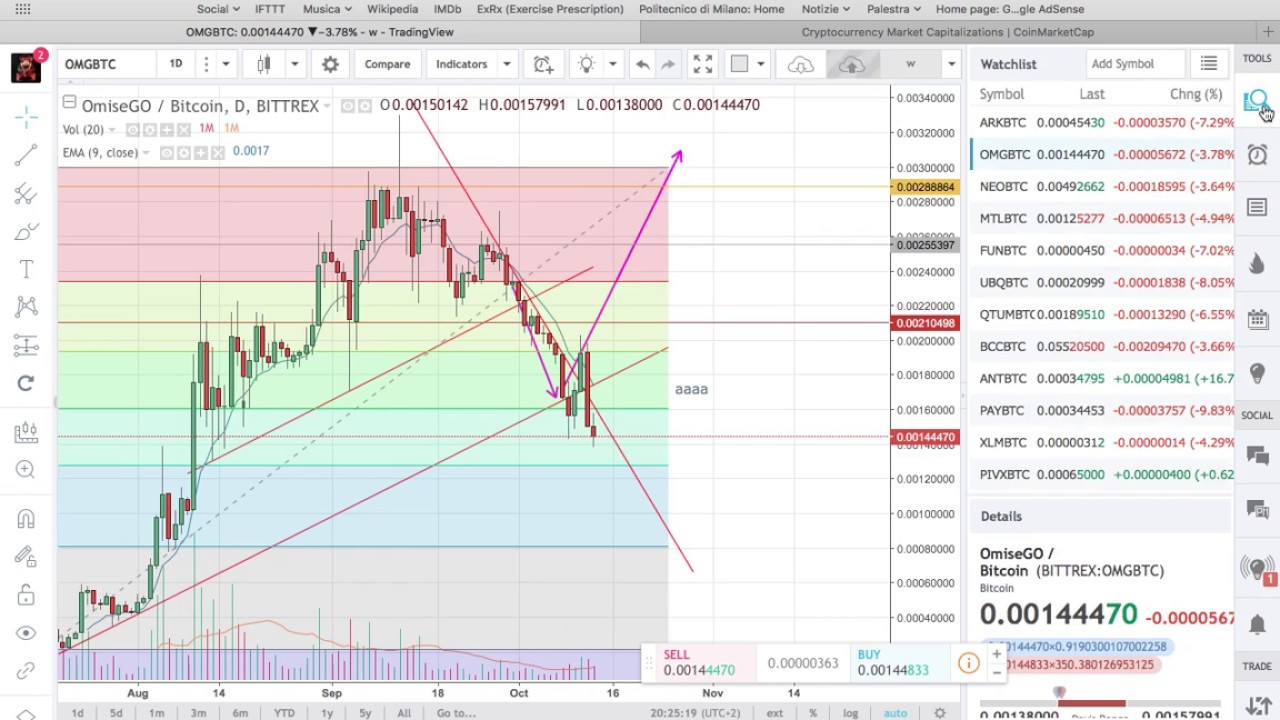Open the watchlist menu list icon
This screenshot has height=720, width=1280.
tap(1209, 64)
